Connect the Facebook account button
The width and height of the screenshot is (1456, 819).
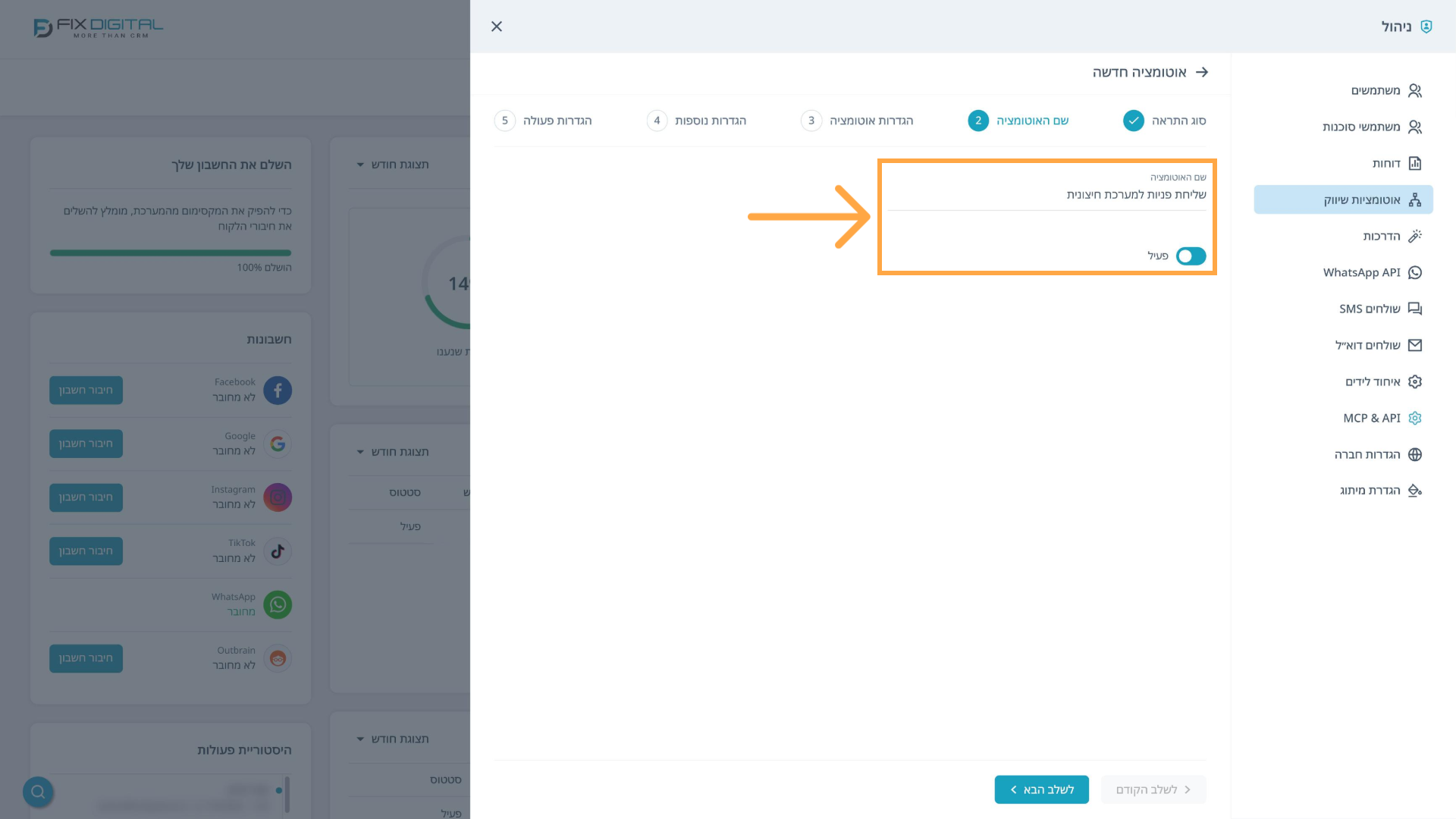coord(86,391)
